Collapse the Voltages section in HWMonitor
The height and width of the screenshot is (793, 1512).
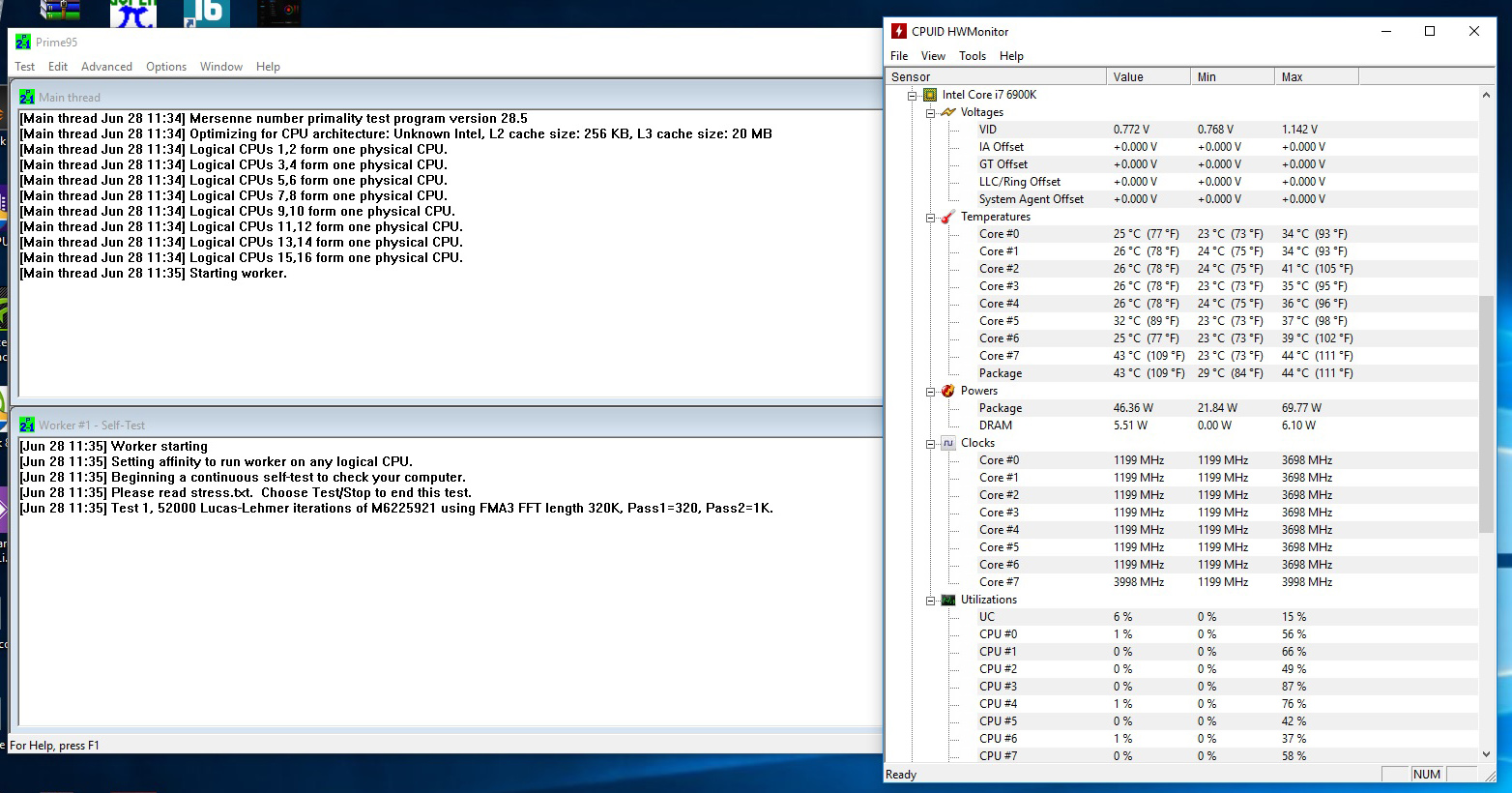[930, 113]
